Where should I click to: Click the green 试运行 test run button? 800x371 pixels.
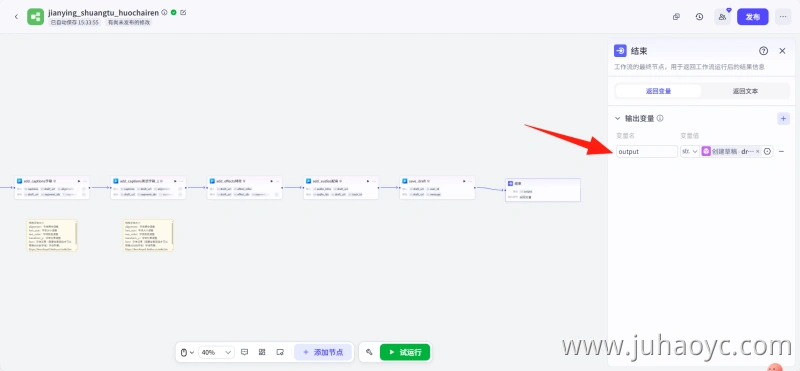tap(405, 352)
